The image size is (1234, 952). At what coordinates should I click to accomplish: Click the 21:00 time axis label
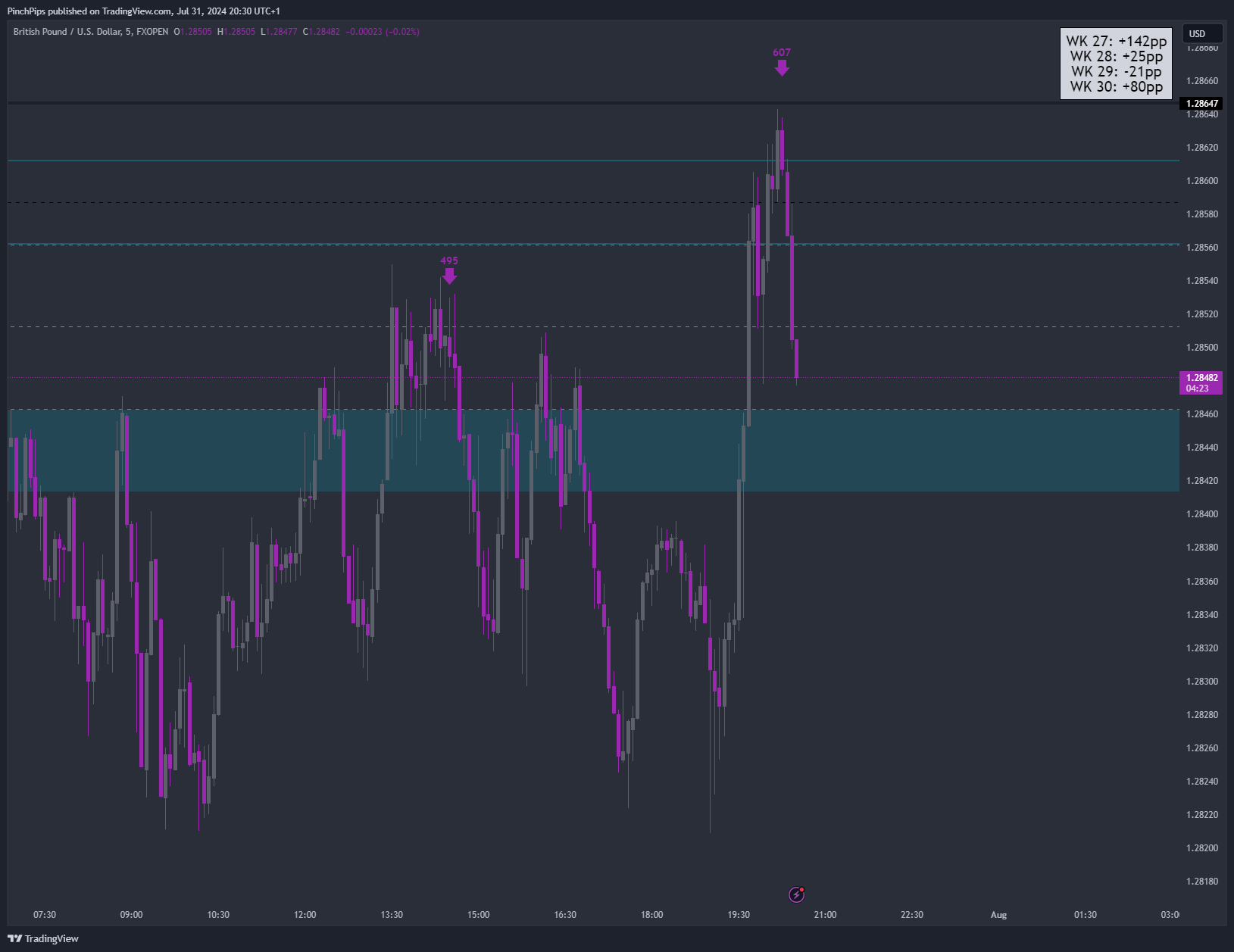pos(825,915)
